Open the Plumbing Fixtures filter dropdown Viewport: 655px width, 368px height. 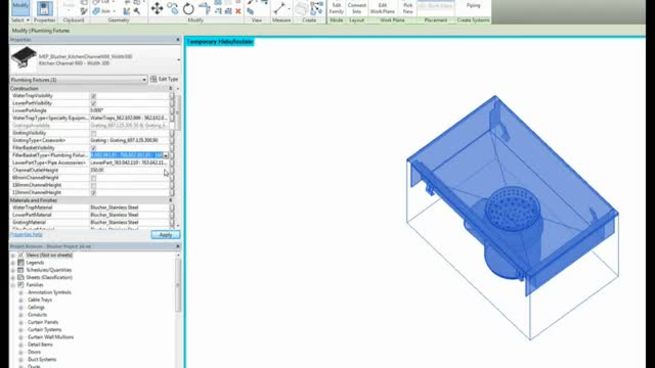click(x=79, y=79)
